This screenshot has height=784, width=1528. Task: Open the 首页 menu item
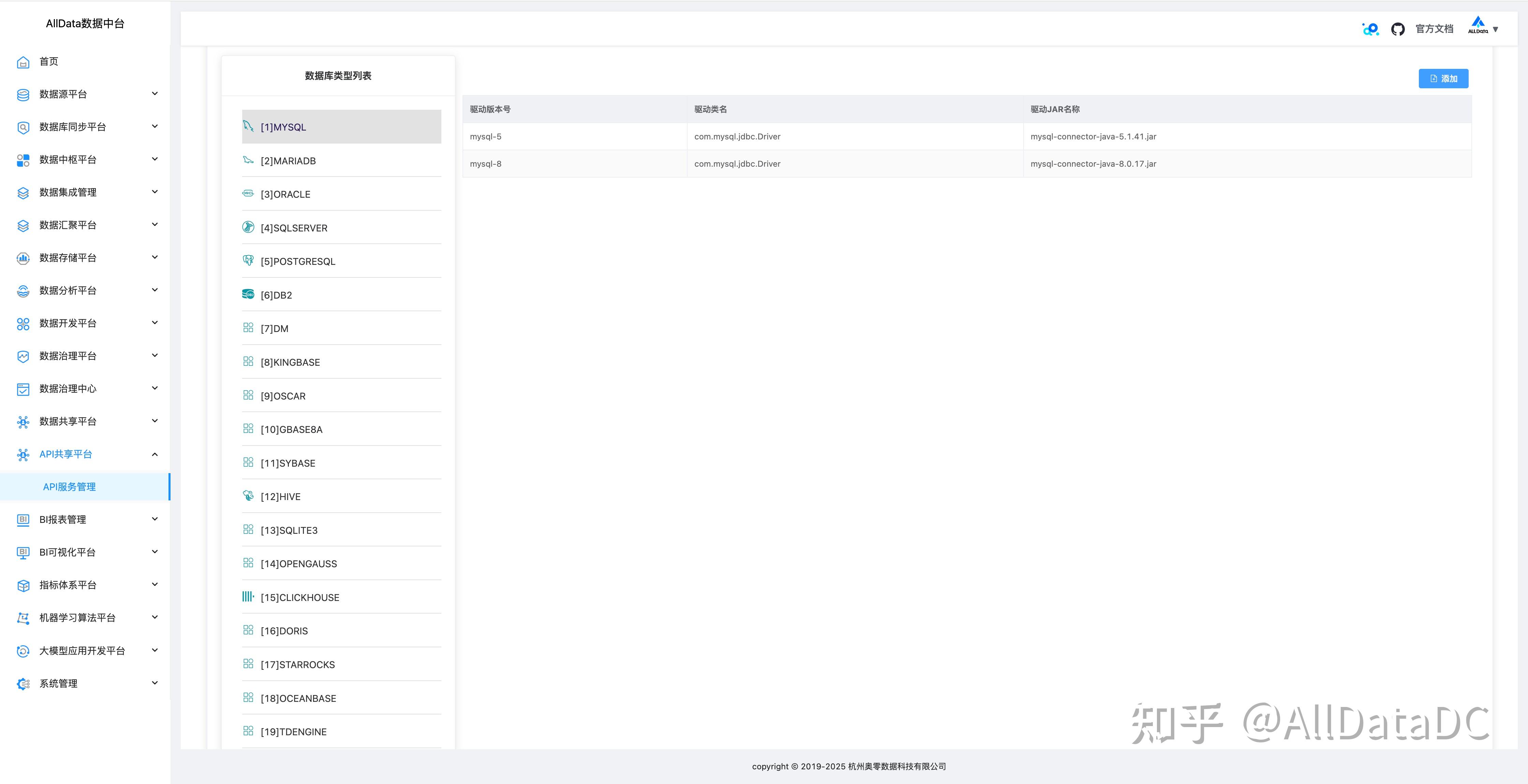pos(85,62)
